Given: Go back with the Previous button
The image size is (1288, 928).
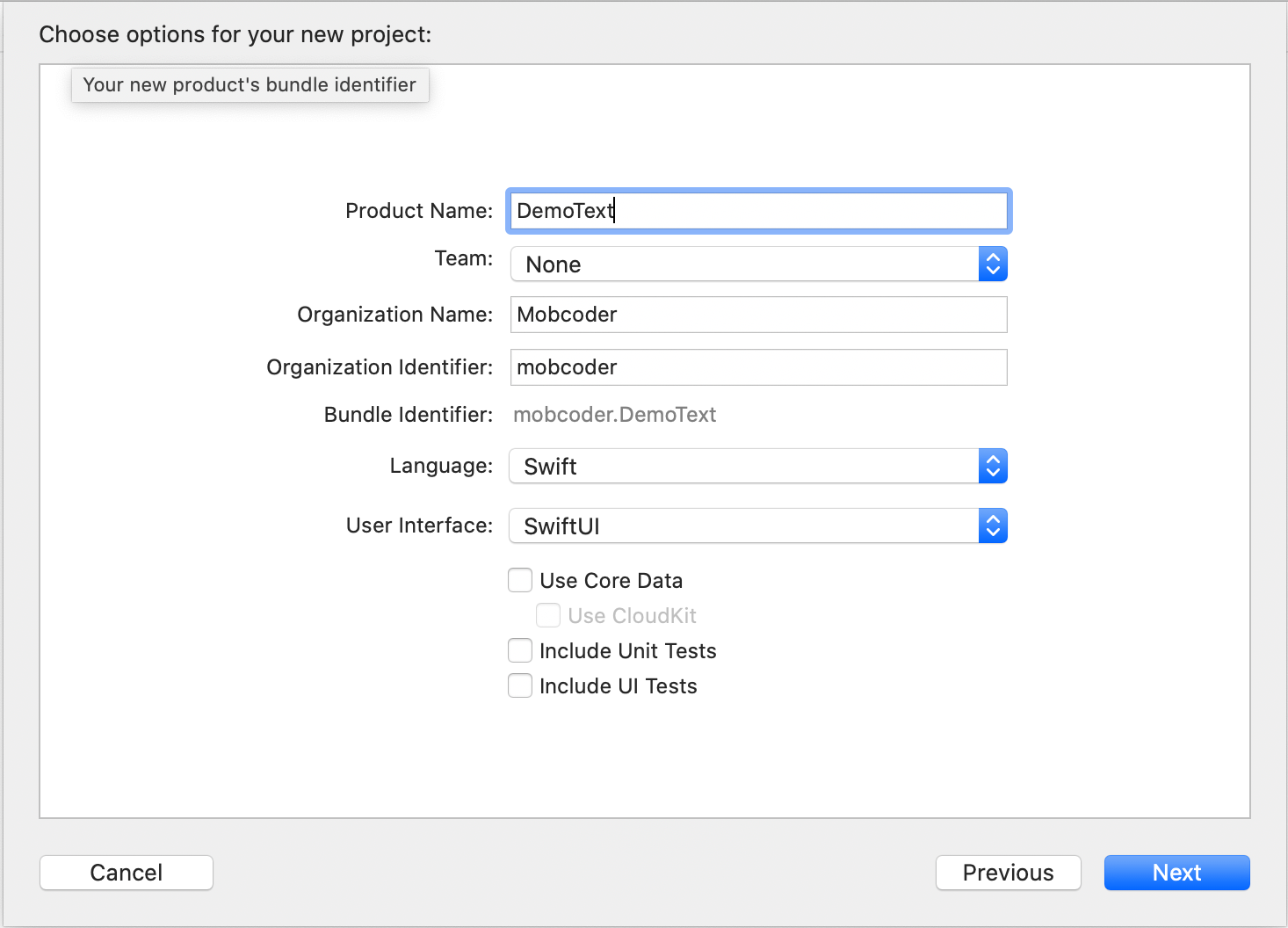Looking at the screenshot, I should point(1008,873).
